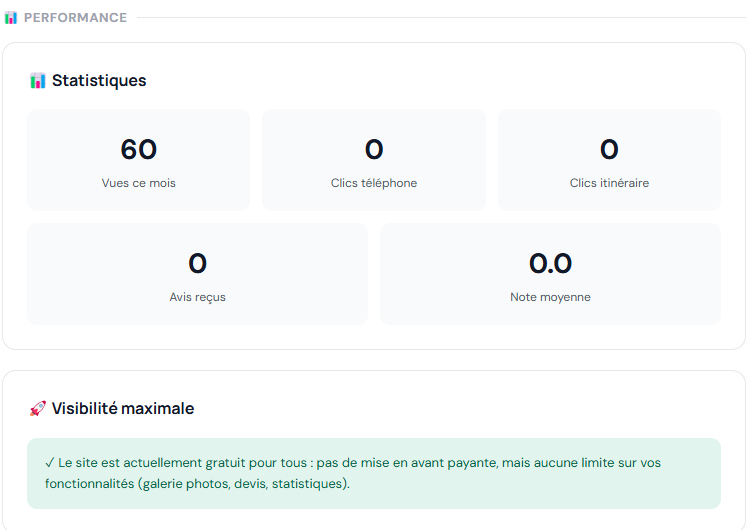This screenshot has height=530, width=750.
Task: Select the 'Vues ce mois' label
Action: pos(139,183)
